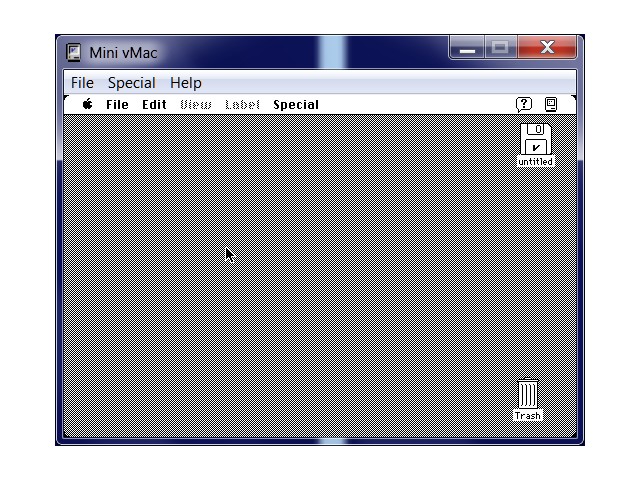
Task: Open Mini vMac window's Special menu
Action: point(132,83)
